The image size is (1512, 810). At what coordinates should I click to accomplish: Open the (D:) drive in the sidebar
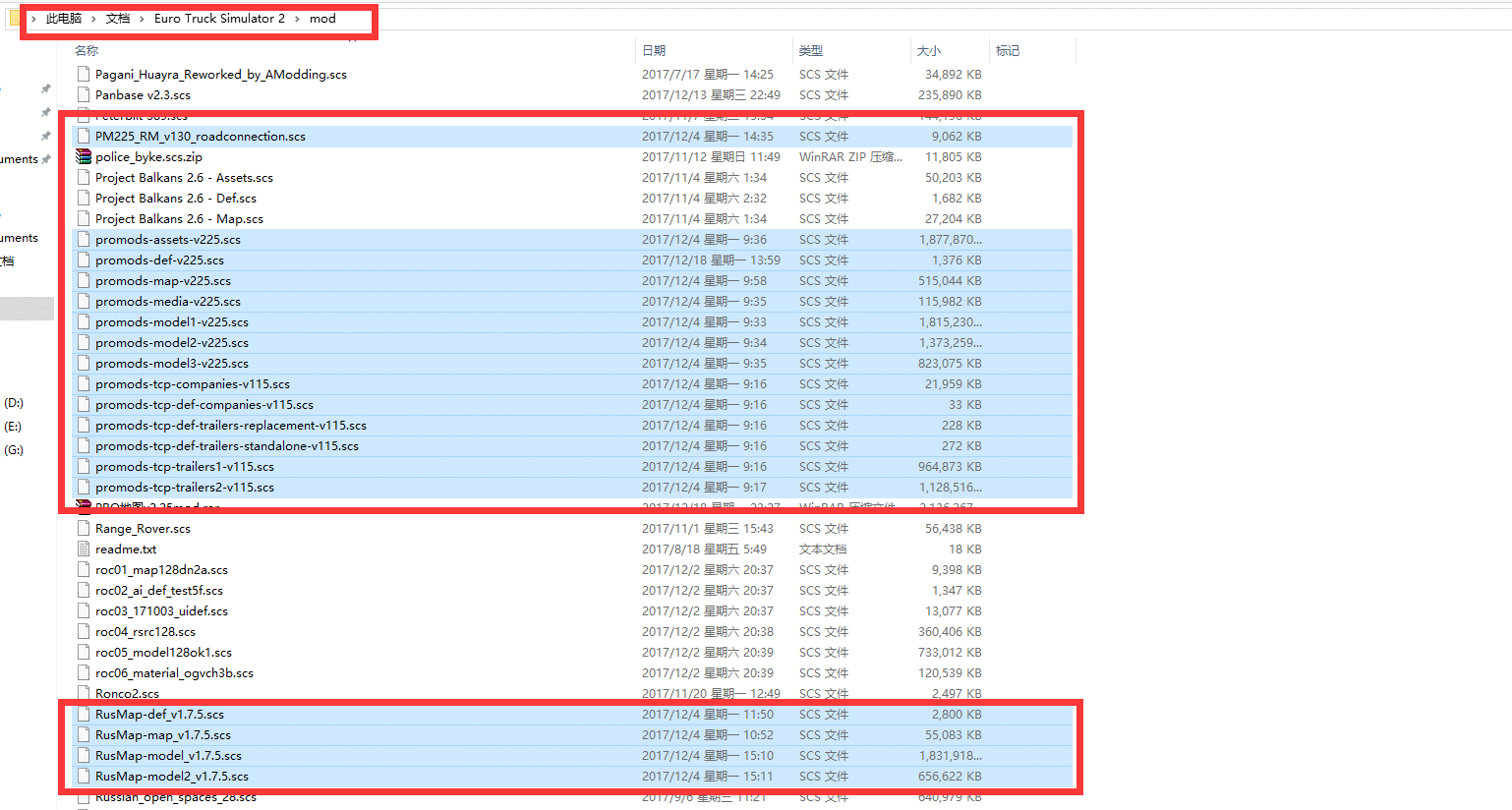[14, 403]
